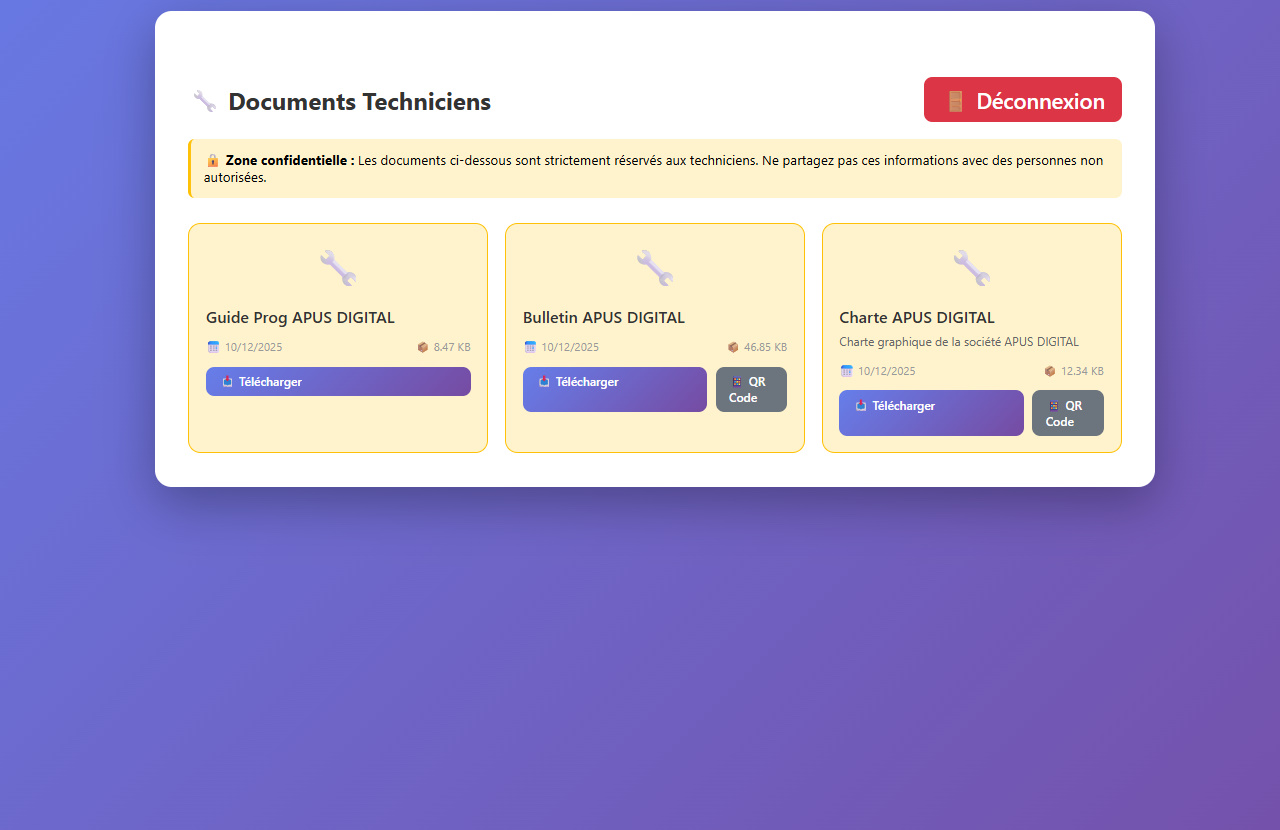This screenshot has height=830, width=1280.
Task: Click the wrench icon beside Documents Techniciens title
Action: (x=204, y=101)
